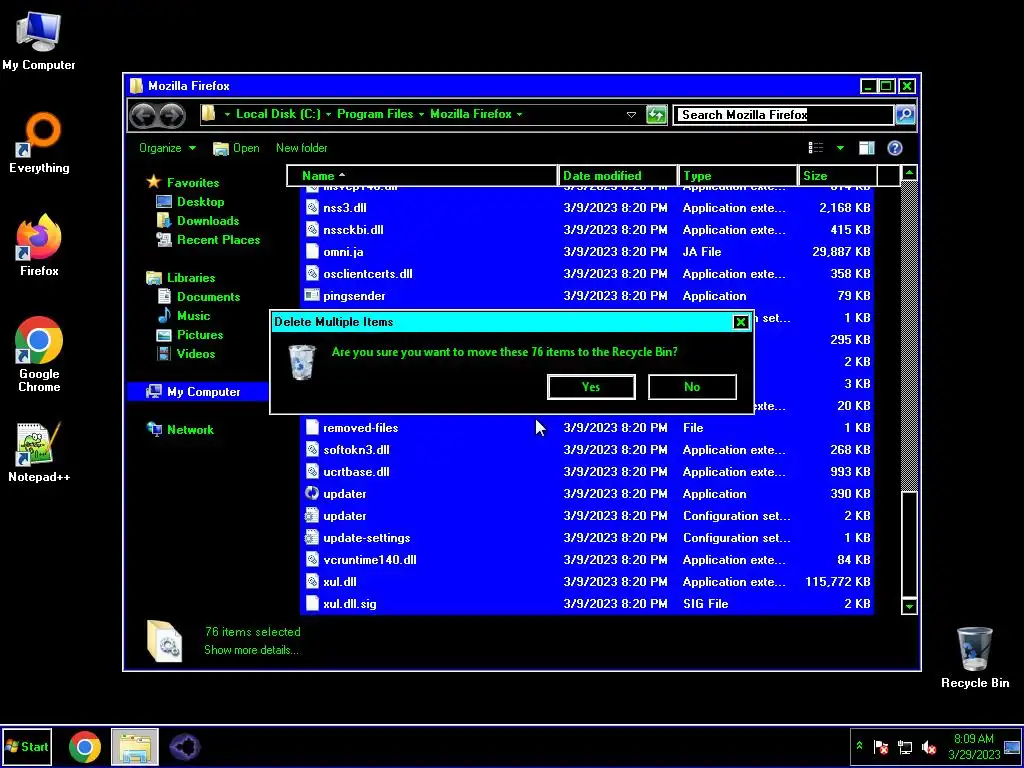Select Downloads in the navigation pane

click(x=208, y=221)
